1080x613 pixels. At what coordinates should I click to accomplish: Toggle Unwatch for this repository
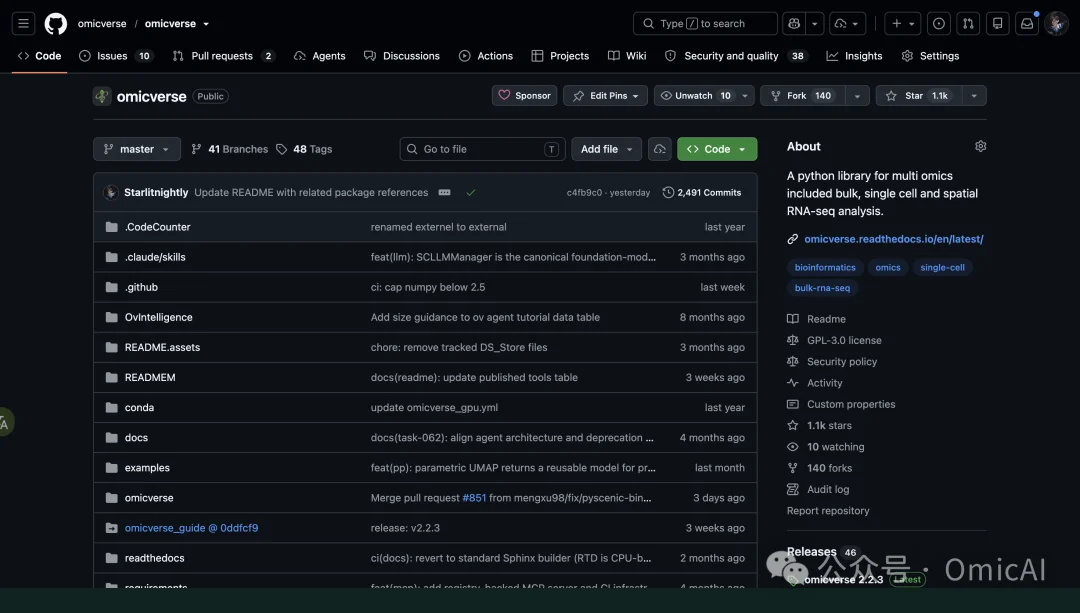[695, 96]
